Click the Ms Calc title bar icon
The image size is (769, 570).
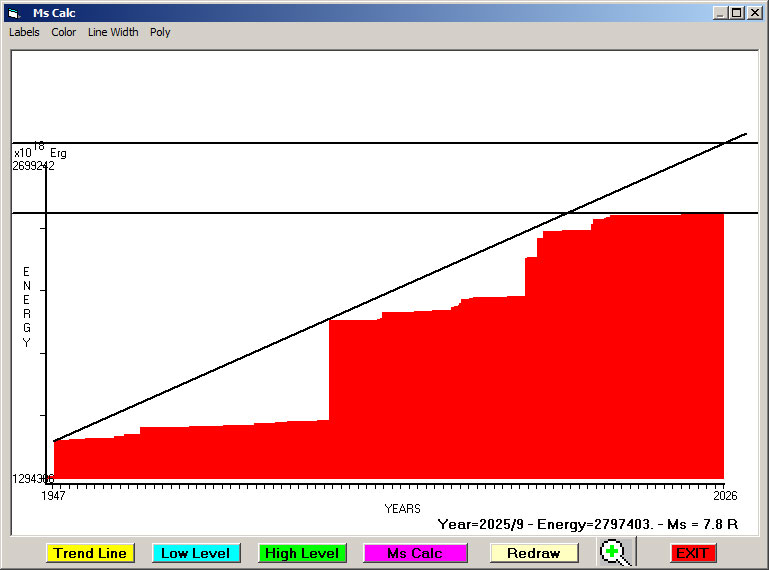[13, 12]
